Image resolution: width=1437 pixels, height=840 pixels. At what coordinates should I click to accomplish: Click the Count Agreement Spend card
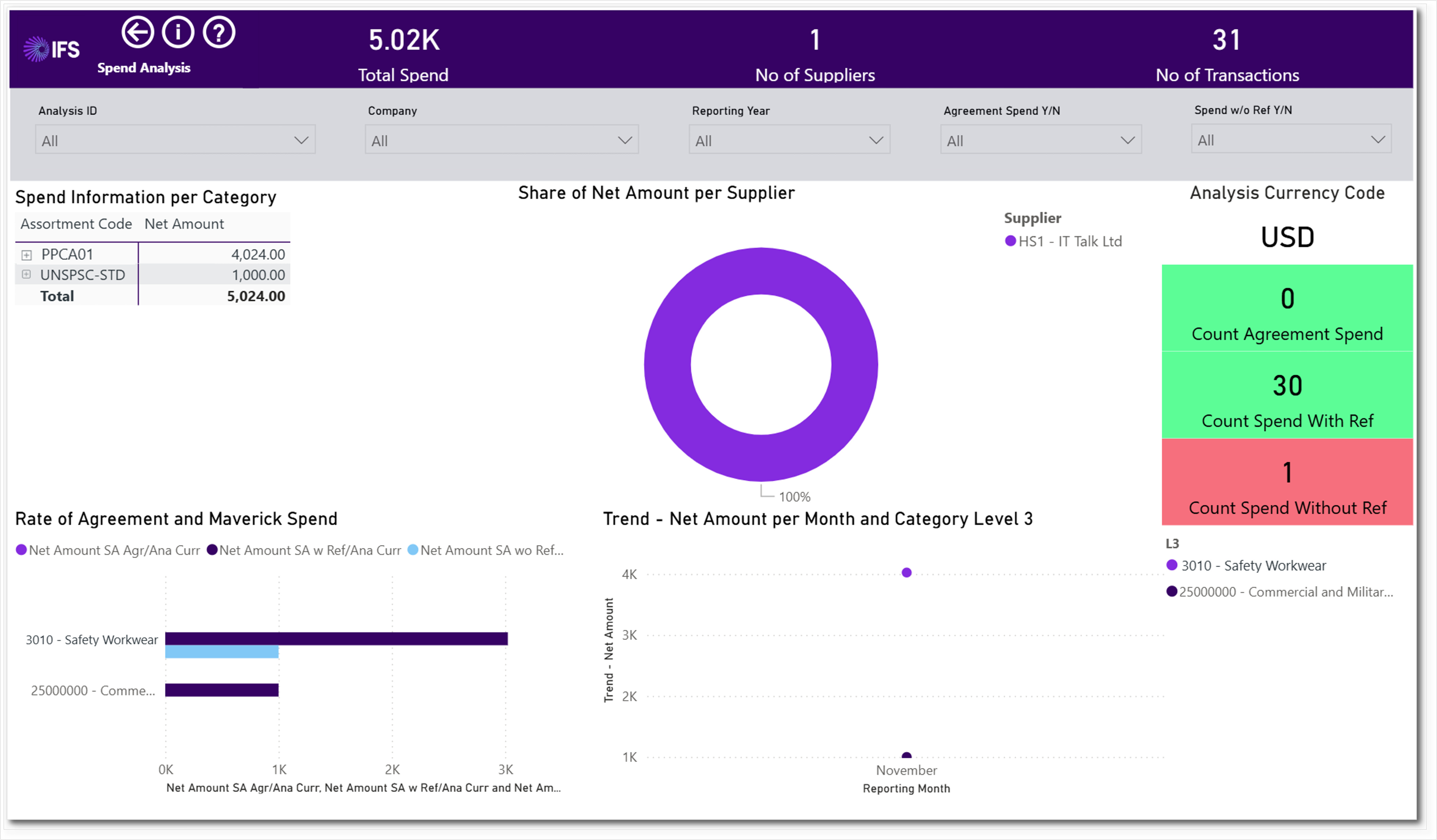click(1288, 308)
